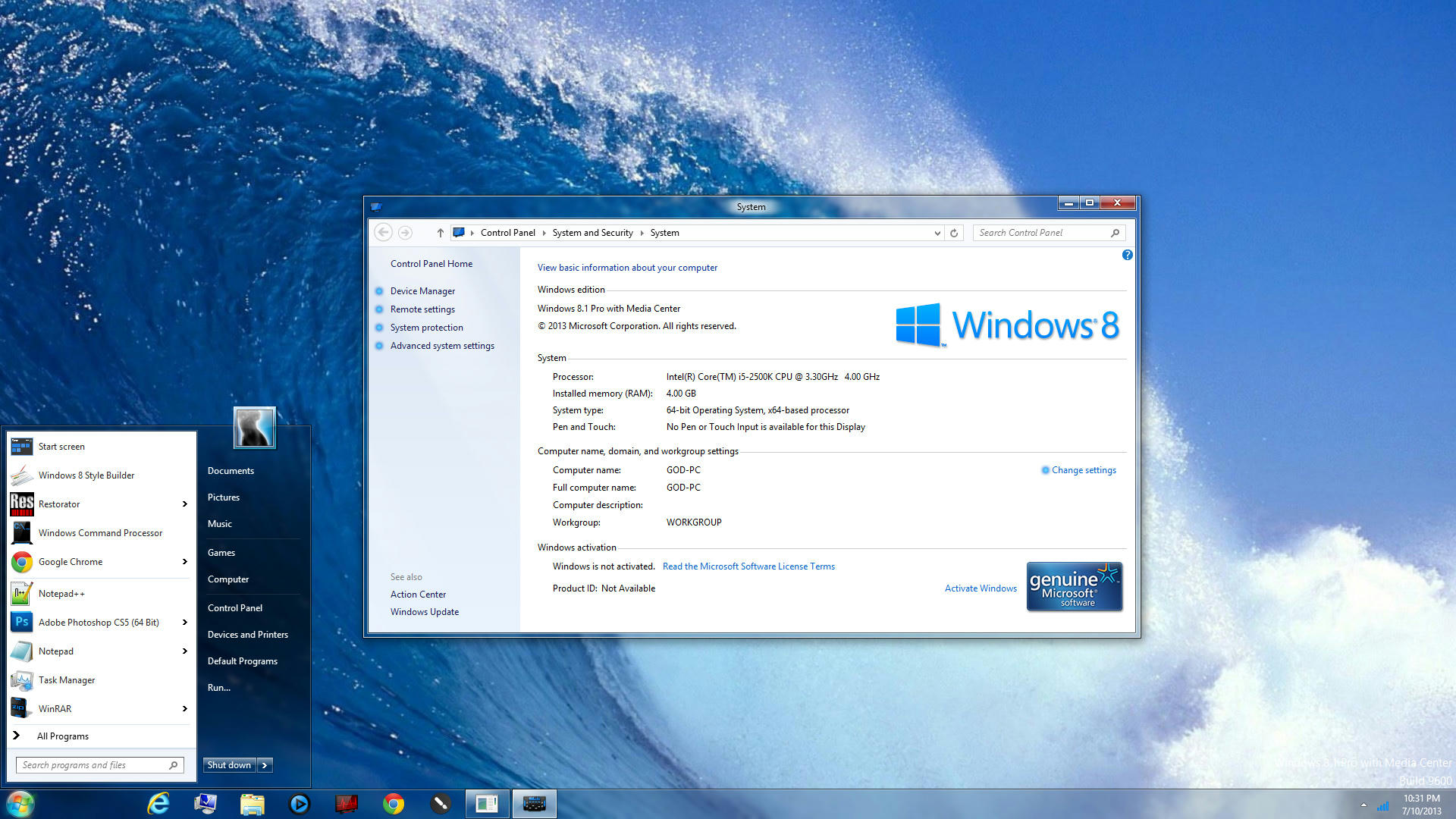Viewport: 1456px width, 819px height.
Task: Open Advanced system settings link
Action: click(442, 345)
